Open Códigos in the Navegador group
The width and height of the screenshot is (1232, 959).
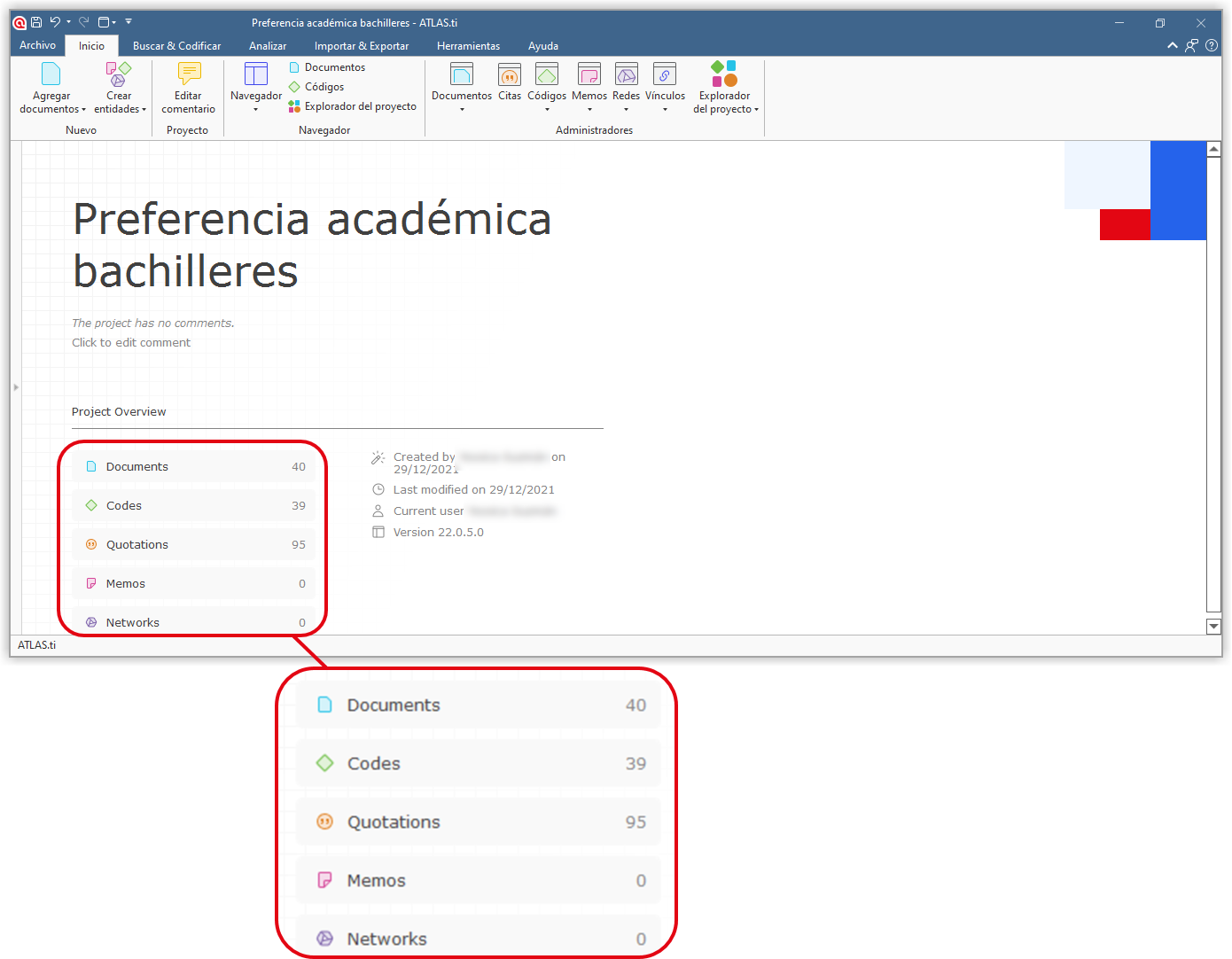(x=316, y=87)
